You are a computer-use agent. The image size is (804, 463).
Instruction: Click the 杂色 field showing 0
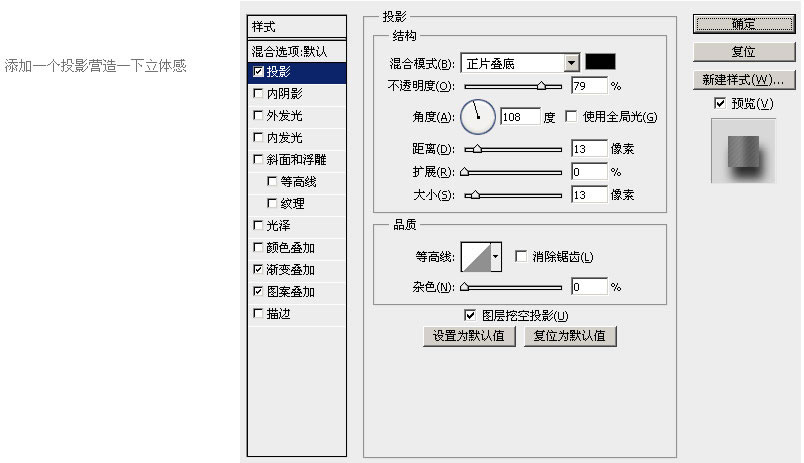pyautogui.click(x=589, y=287)
